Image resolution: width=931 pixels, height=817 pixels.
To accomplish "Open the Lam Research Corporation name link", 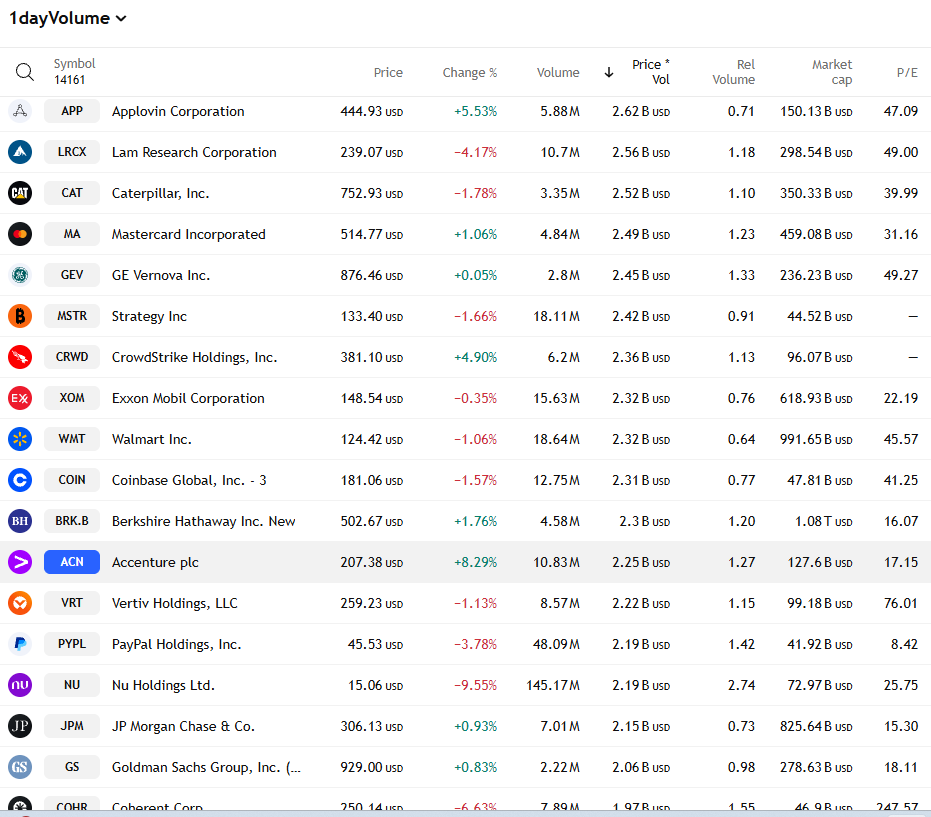I will tap(194, 153).
